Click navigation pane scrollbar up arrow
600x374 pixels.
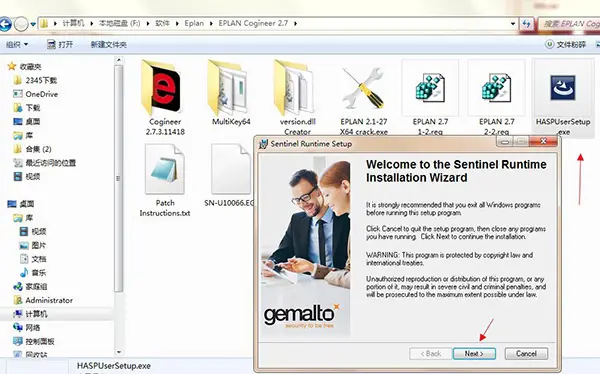(119, 60)
